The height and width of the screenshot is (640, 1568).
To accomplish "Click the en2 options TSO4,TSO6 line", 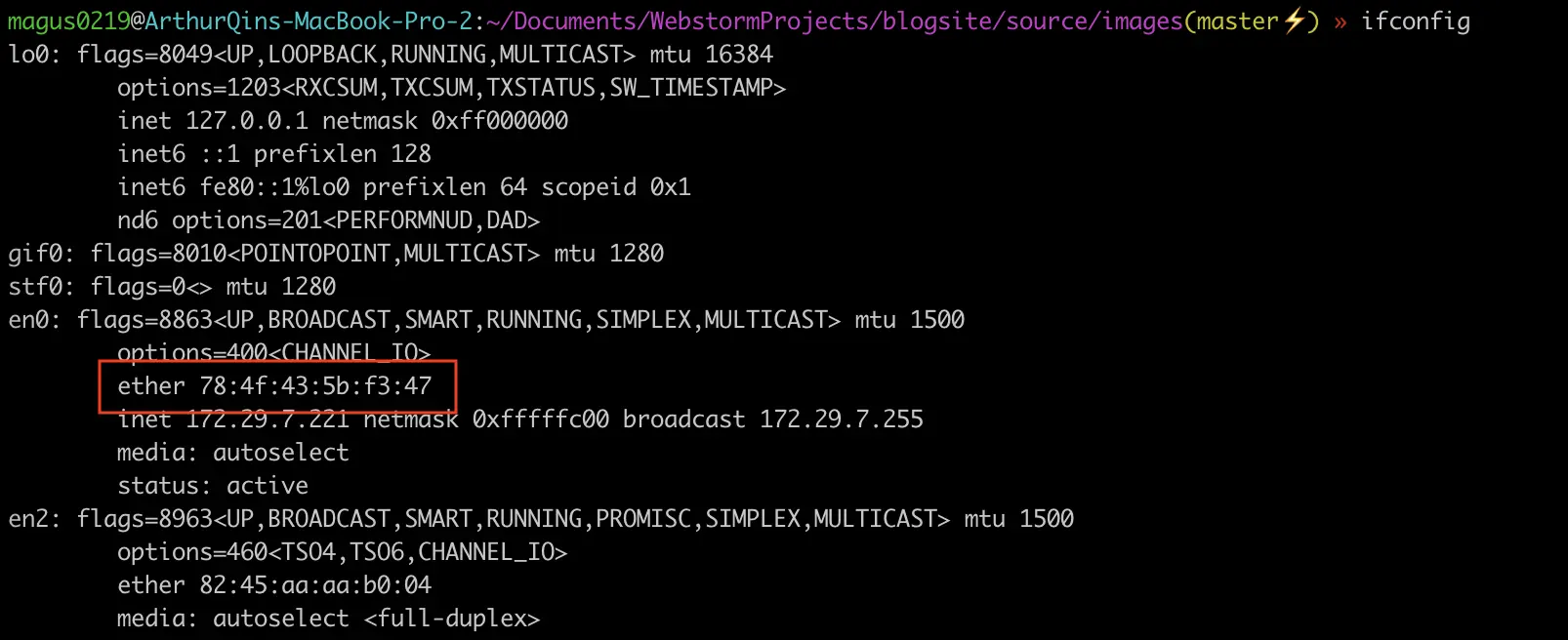I will pyautogui.click(x=342, y=552).
